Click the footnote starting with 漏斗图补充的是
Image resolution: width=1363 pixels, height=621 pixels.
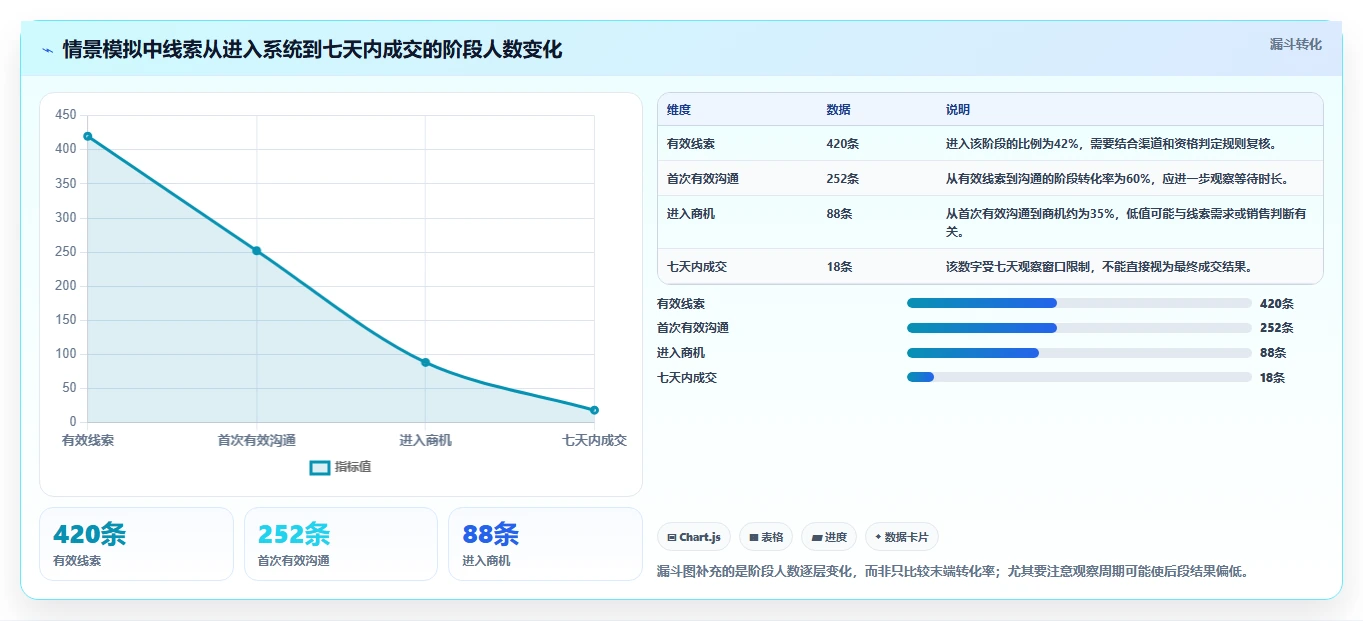click(953, 571)
